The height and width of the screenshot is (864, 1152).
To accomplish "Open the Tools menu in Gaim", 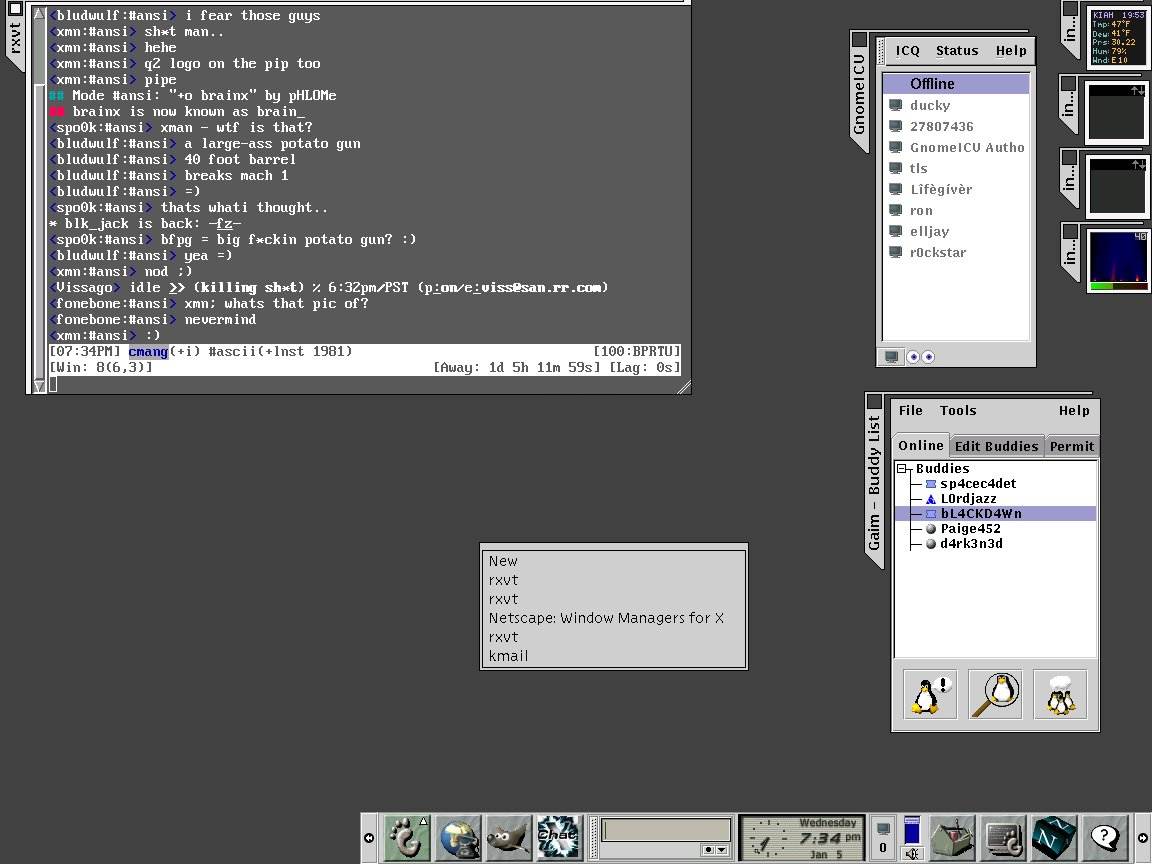I will tap(958, 411).
